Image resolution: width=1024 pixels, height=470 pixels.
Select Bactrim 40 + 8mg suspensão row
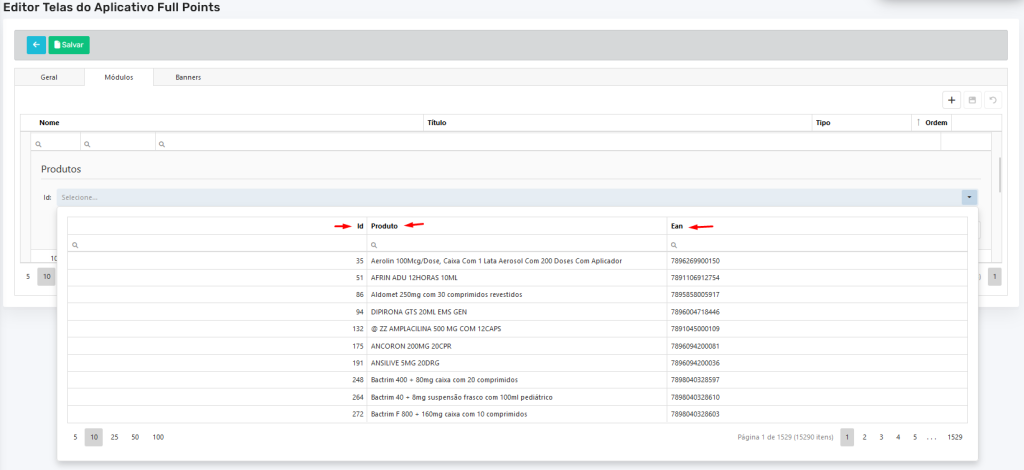click(517, 397)
